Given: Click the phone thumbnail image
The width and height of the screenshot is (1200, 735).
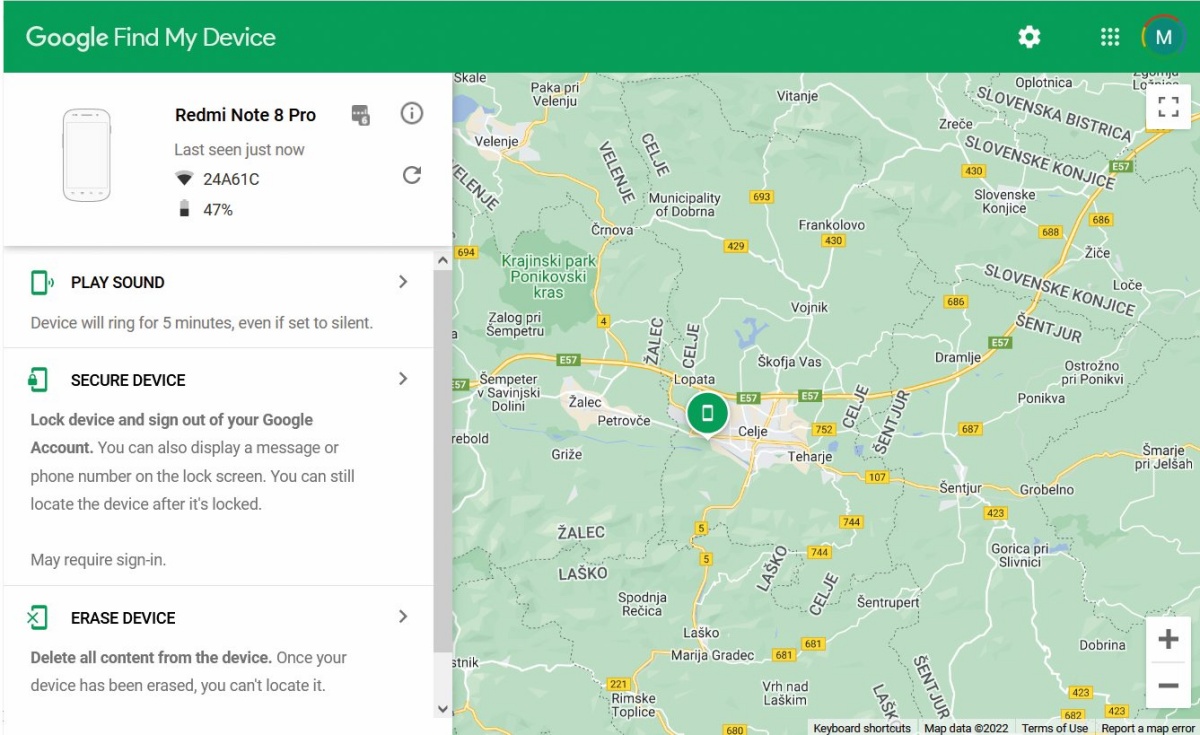Looking at the screenshot, I should point(87,155).
